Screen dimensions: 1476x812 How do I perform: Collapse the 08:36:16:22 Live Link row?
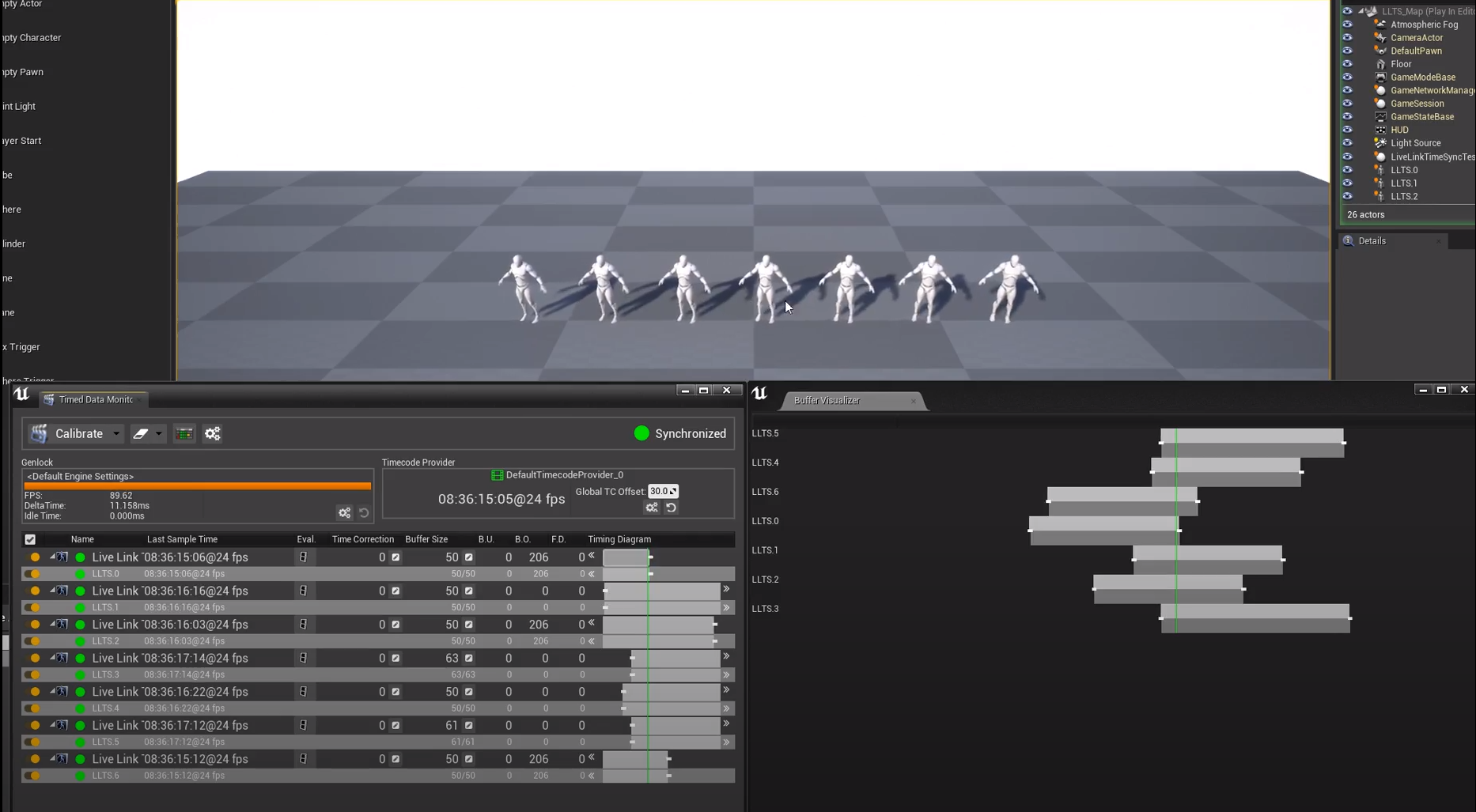point(52,691)
